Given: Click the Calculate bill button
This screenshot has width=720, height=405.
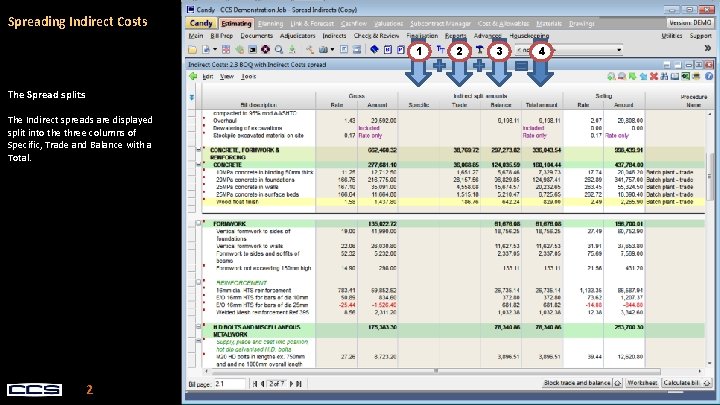Looking at the screenshot, I should [x=686, y=382].
